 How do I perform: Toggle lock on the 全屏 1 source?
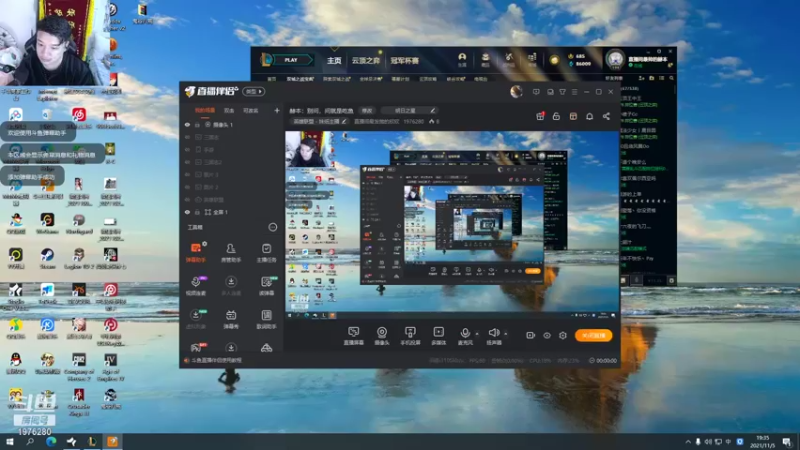point(197,212)
